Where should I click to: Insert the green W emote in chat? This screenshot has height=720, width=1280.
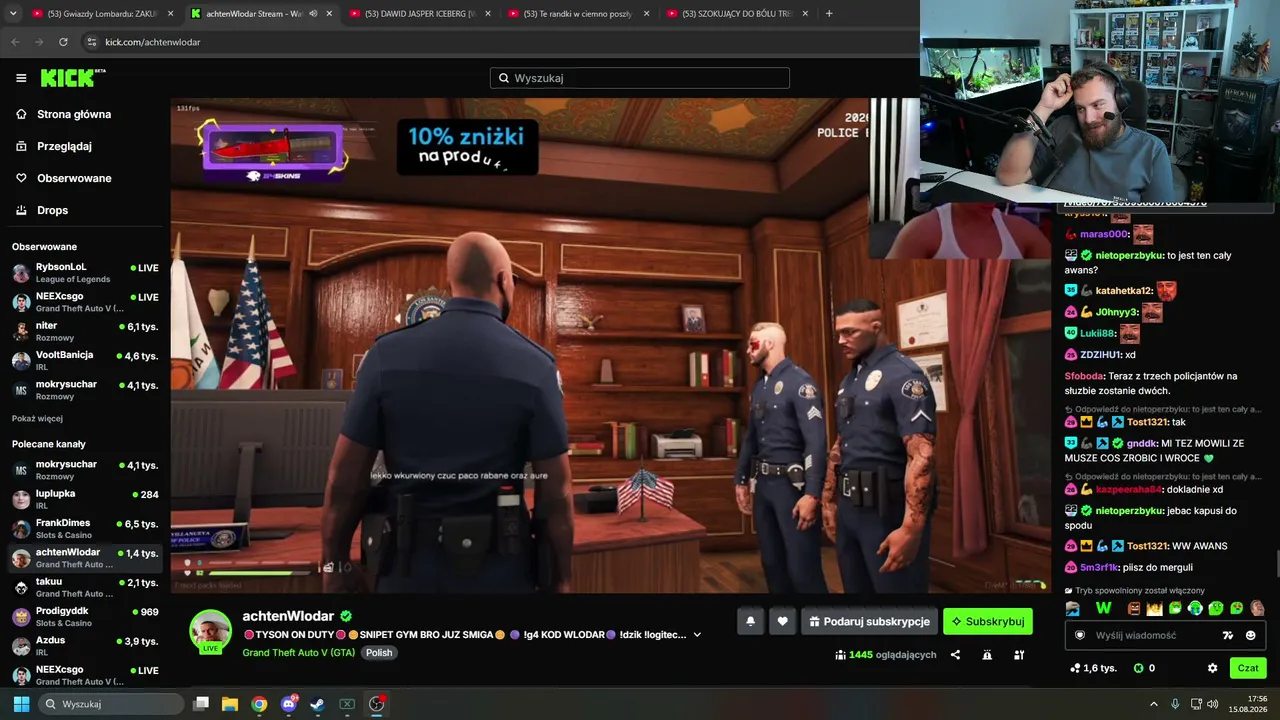coord(1104,608)
